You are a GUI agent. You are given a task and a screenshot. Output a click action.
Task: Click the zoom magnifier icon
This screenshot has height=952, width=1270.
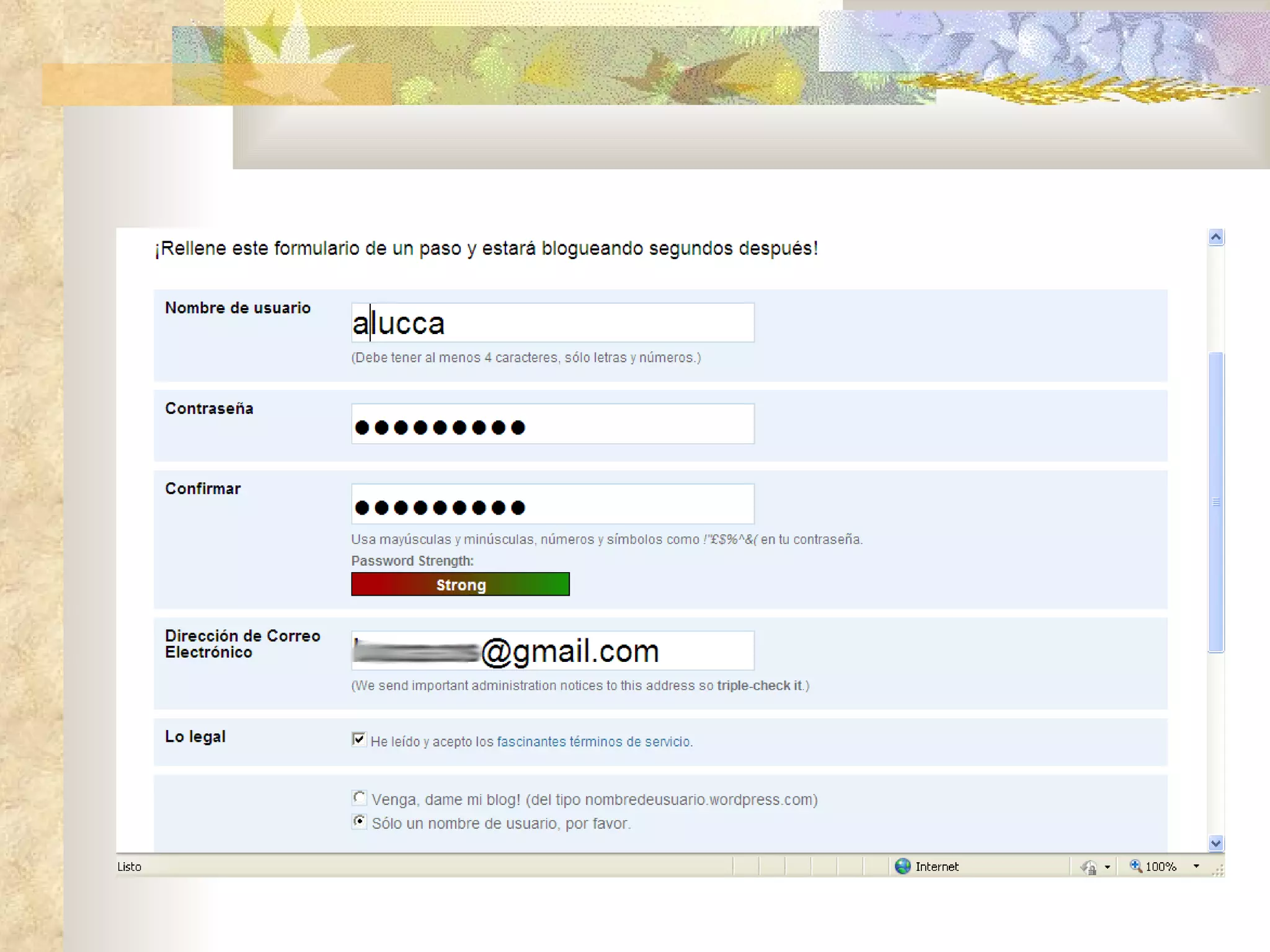[1135, 866]
